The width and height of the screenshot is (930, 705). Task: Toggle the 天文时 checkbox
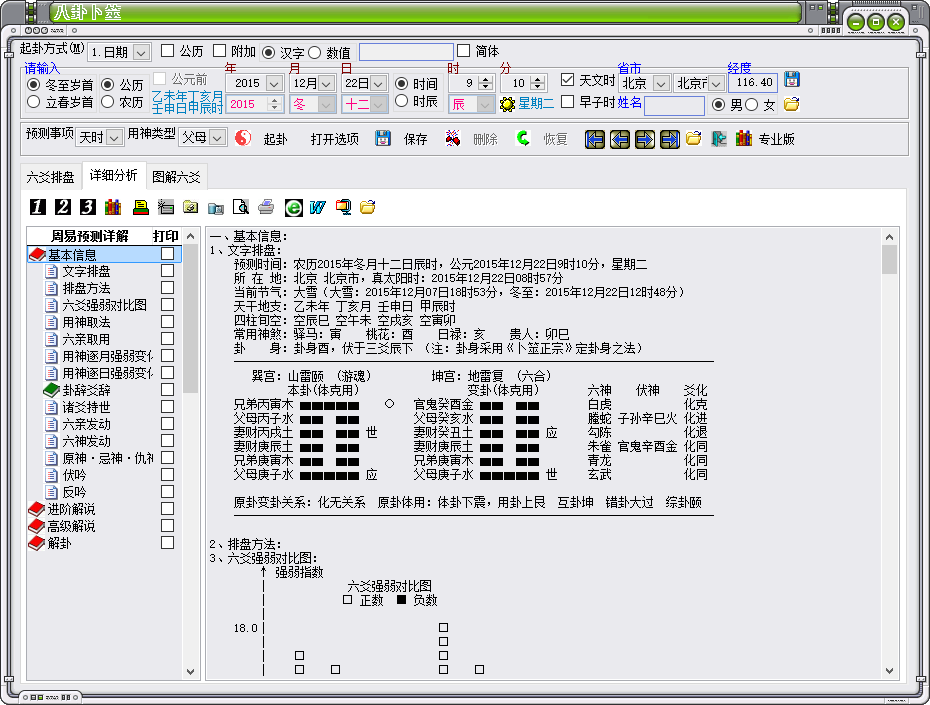pyautogui.click(x=568, y=80)
